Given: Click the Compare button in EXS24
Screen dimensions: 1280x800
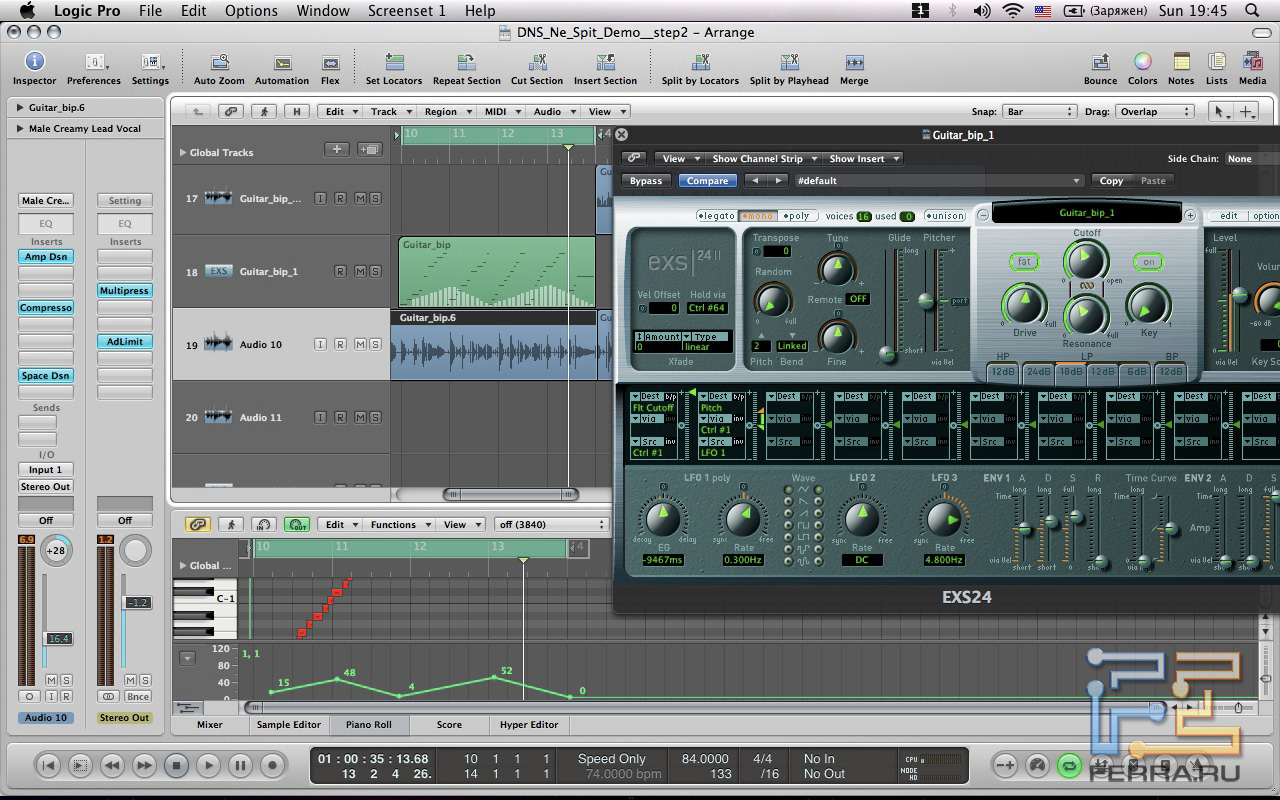Looking at the screenshot, I should [707, 181].
